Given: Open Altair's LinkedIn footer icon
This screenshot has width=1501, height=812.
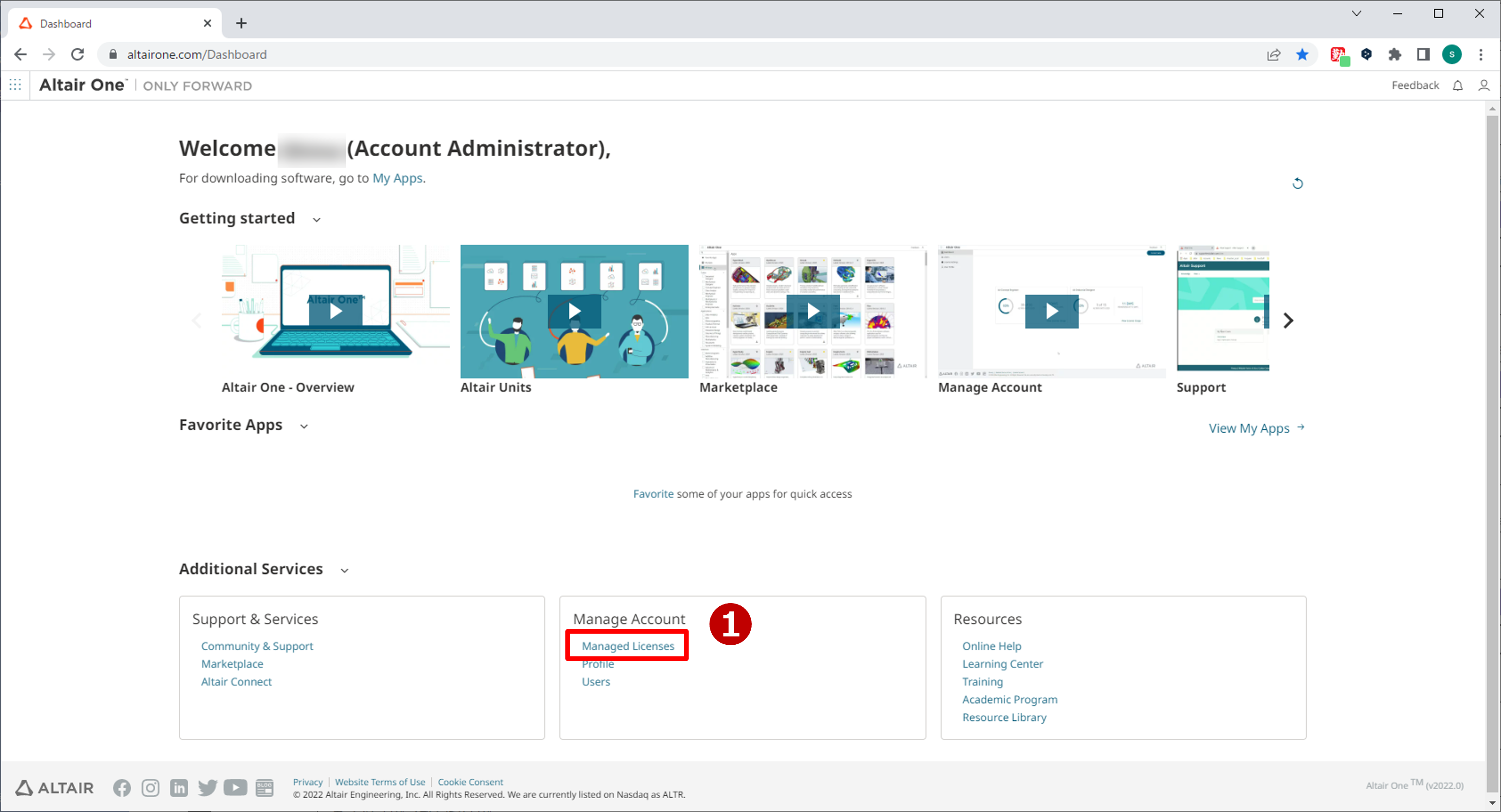Looking at the screenshot, I should coord(179,787).
